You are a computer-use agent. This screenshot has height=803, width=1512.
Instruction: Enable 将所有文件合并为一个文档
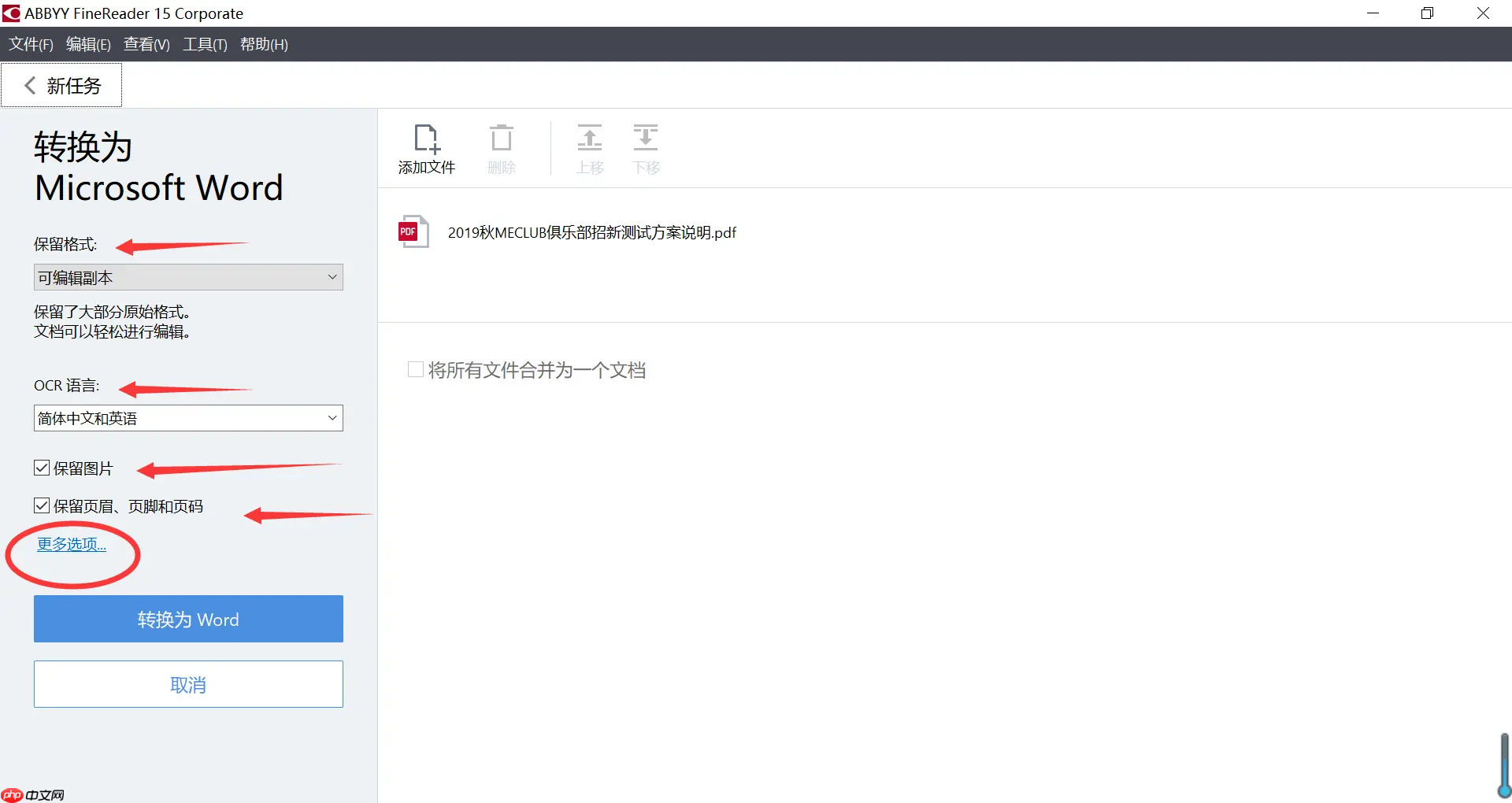click(x=416, y=369)
